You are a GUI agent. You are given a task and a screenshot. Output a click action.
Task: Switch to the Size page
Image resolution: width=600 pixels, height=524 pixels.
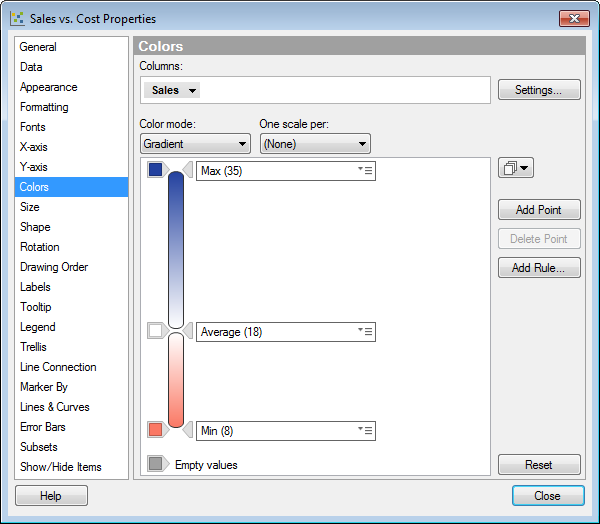coord(72,207)
